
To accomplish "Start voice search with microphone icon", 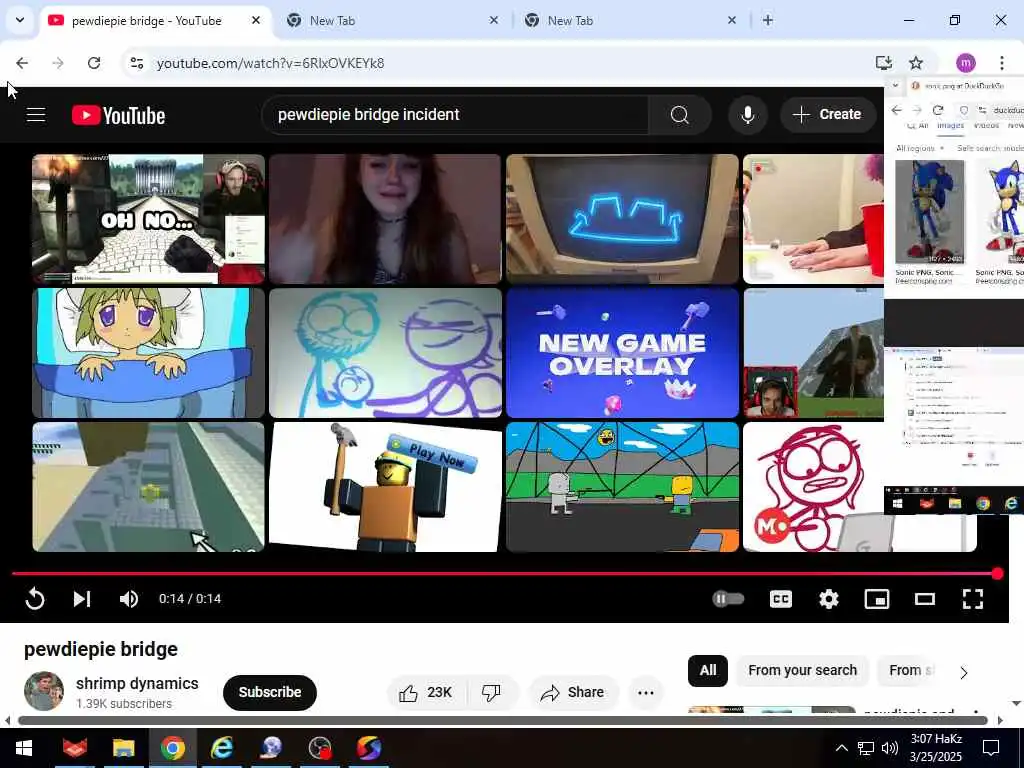I will [x=748, y=115].
